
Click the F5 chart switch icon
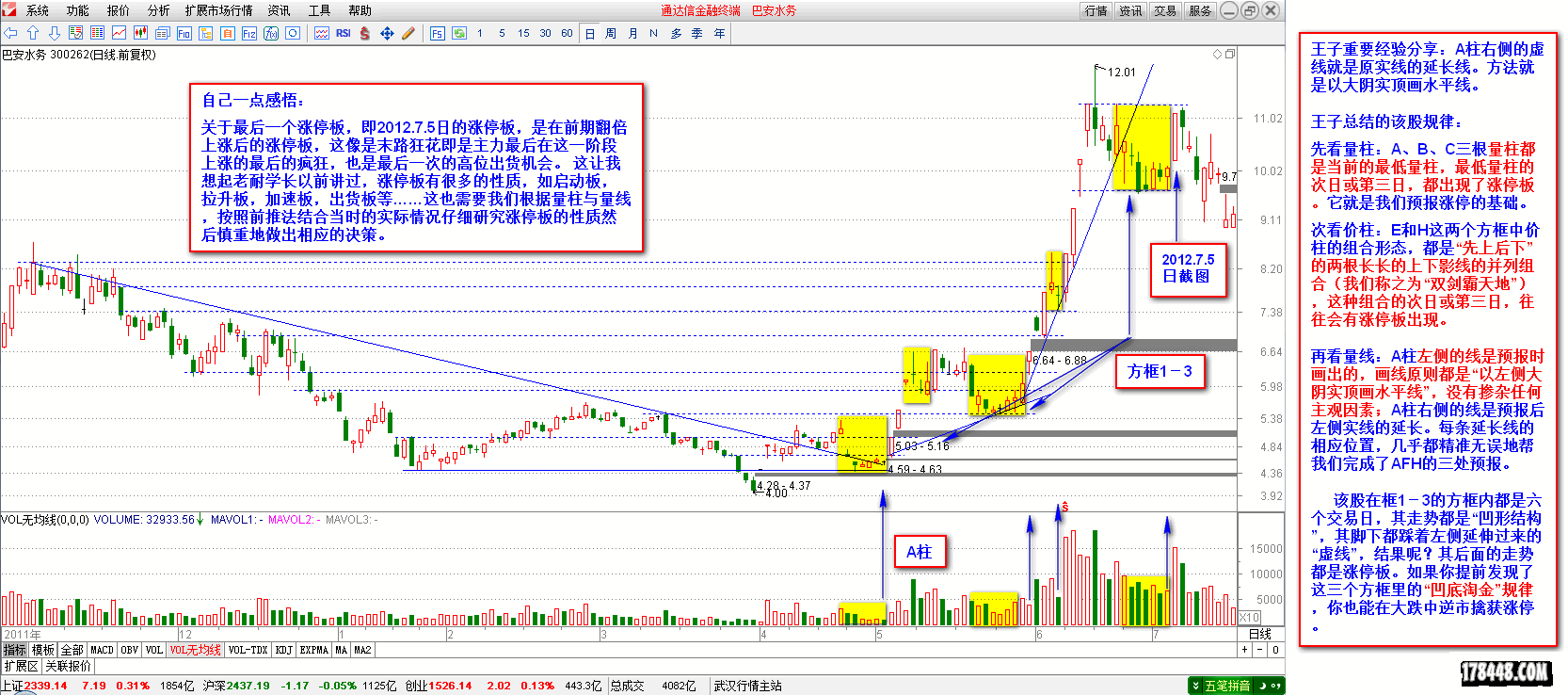(x=438, y=33)
